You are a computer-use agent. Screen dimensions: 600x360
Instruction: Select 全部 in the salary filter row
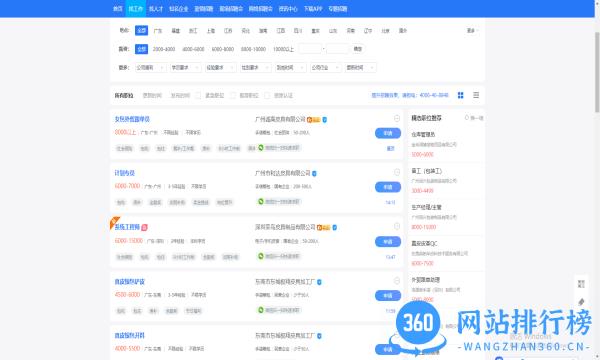pos(142,49)
